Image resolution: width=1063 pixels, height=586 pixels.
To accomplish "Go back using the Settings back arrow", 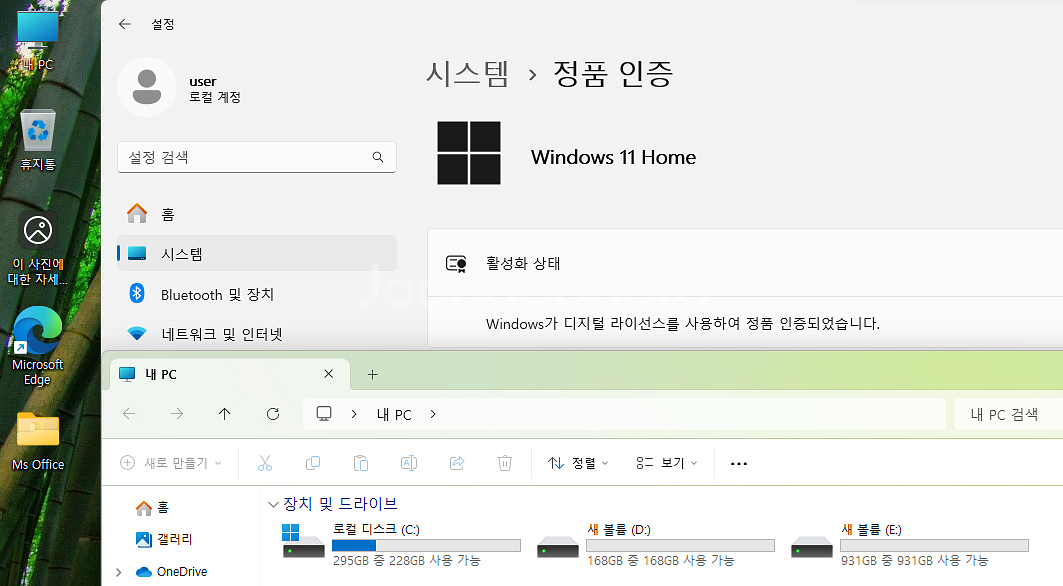I will pyautogui.click(x=125, y=24).
